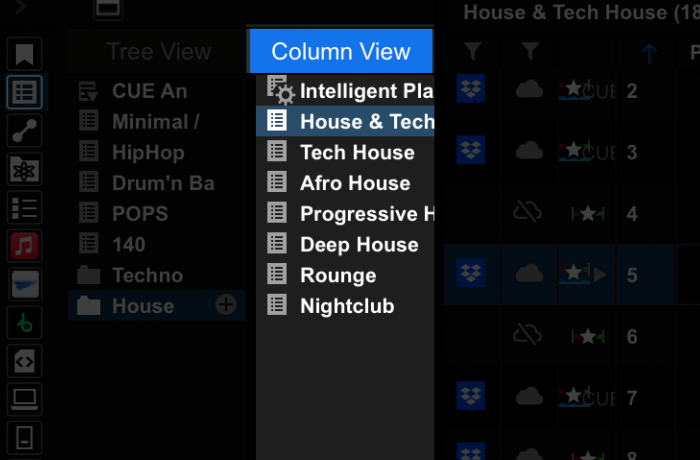Viewport: 700px width, 460px height.
Task: Toggle cloud sync status on track 4
Action: click(529, 212)
